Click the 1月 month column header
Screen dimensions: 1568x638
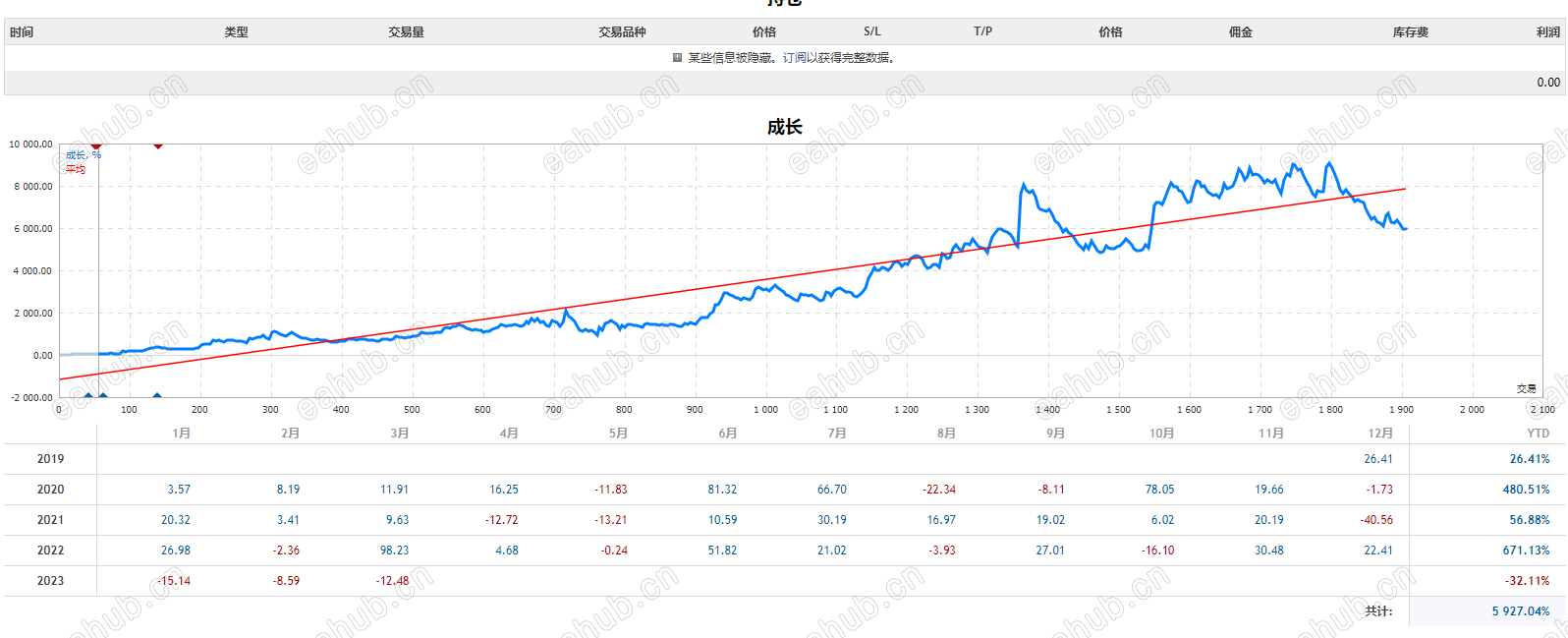pos(181,434)
